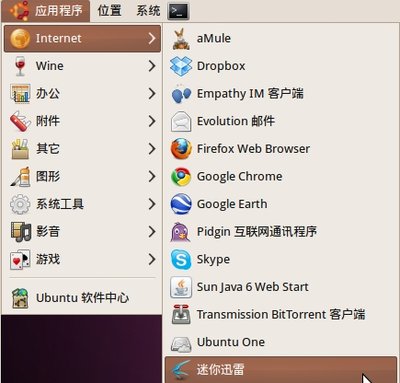The image size is (400, 383).
Task: Click the Skype icon
Action: (181, 259)
